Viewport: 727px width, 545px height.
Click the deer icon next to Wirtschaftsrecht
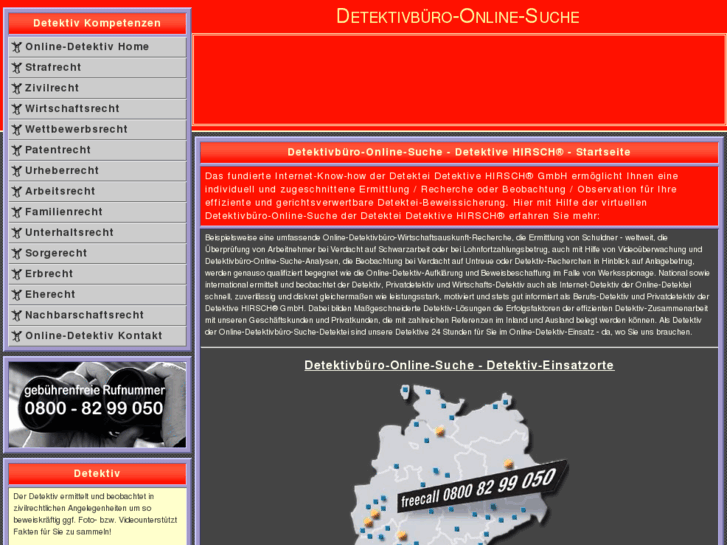[17, 109]
